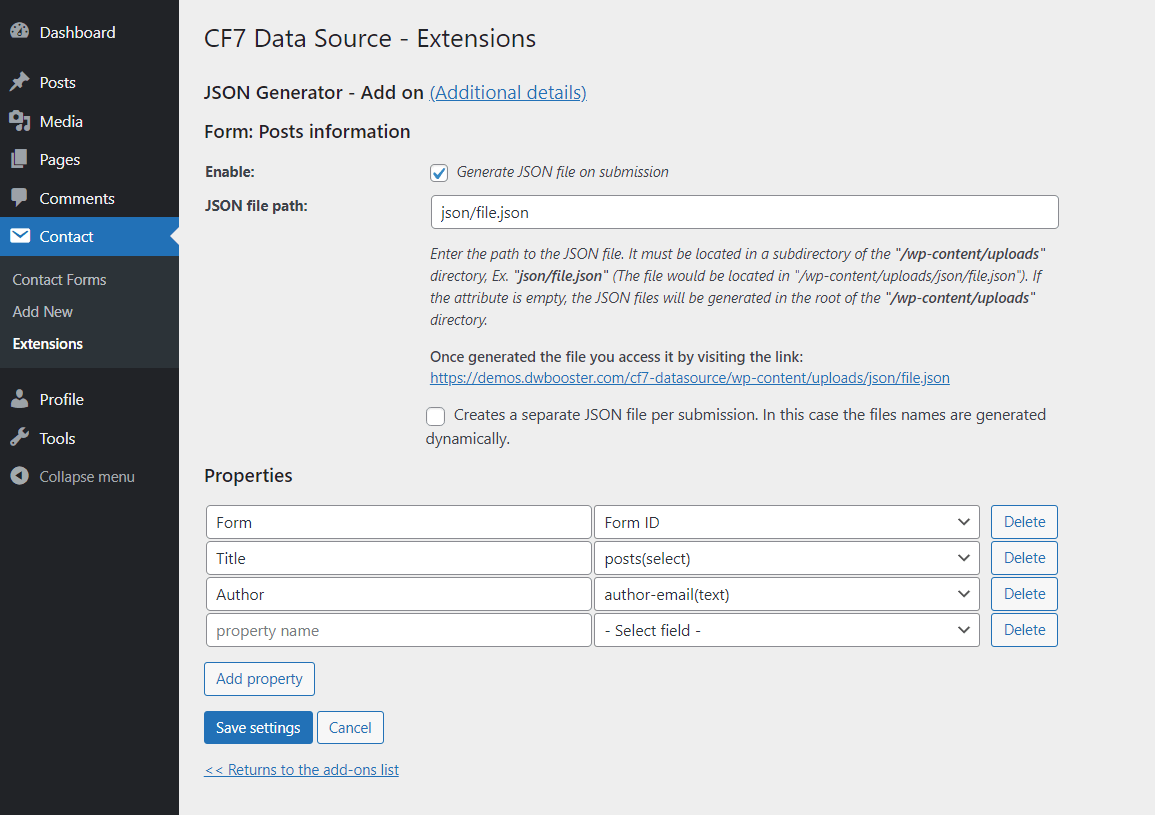Screen dimensions: 1155x815
Task: Enable separate JSON file per submission
Action: tap(436, 416)
